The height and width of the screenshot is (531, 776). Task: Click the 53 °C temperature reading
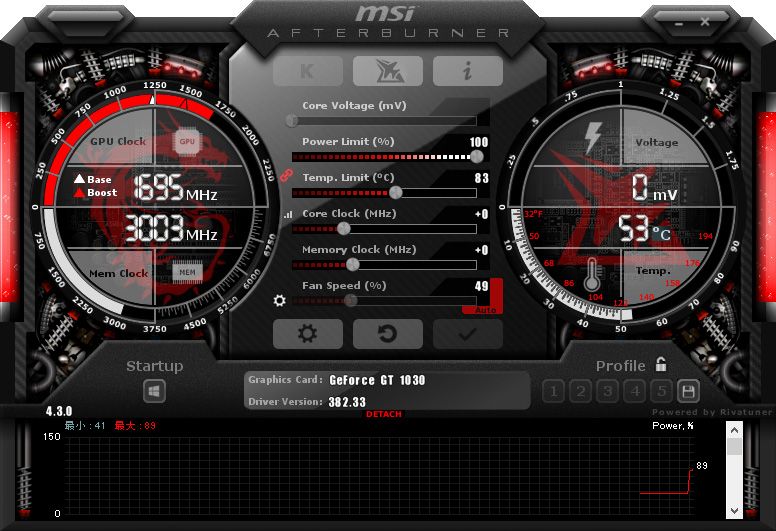coord(644,229)
